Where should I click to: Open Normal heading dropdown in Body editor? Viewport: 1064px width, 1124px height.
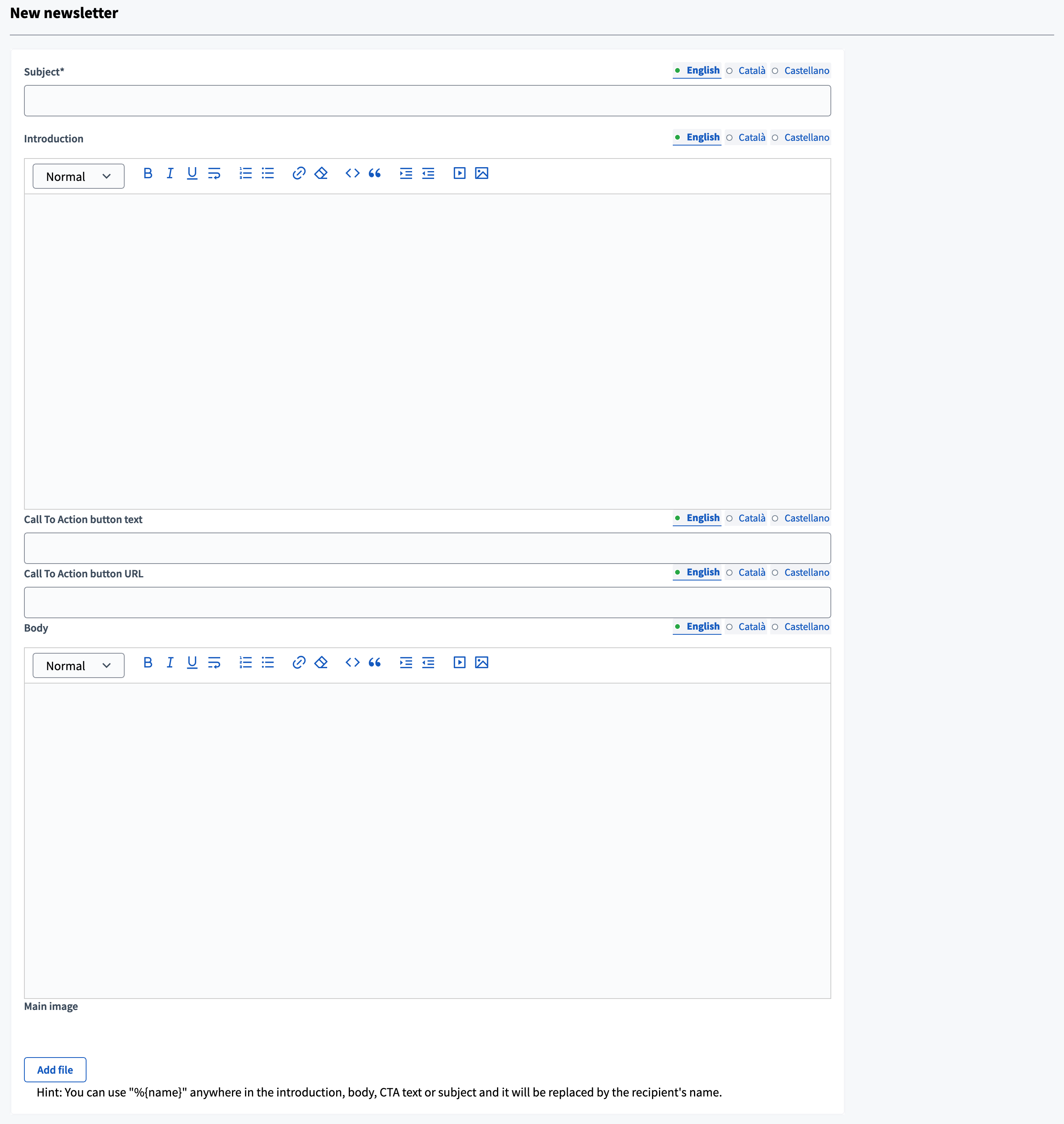(x=78, y=665)
